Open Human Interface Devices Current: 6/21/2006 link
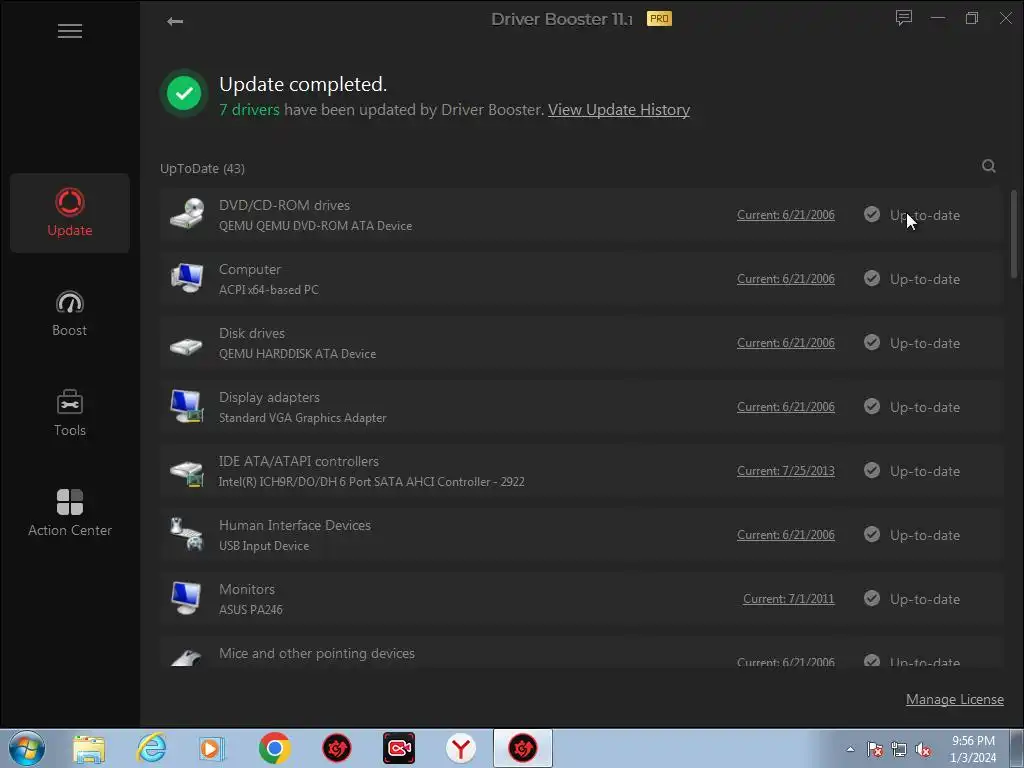This screenshot has width=1024, height=768. click(786, 535)
